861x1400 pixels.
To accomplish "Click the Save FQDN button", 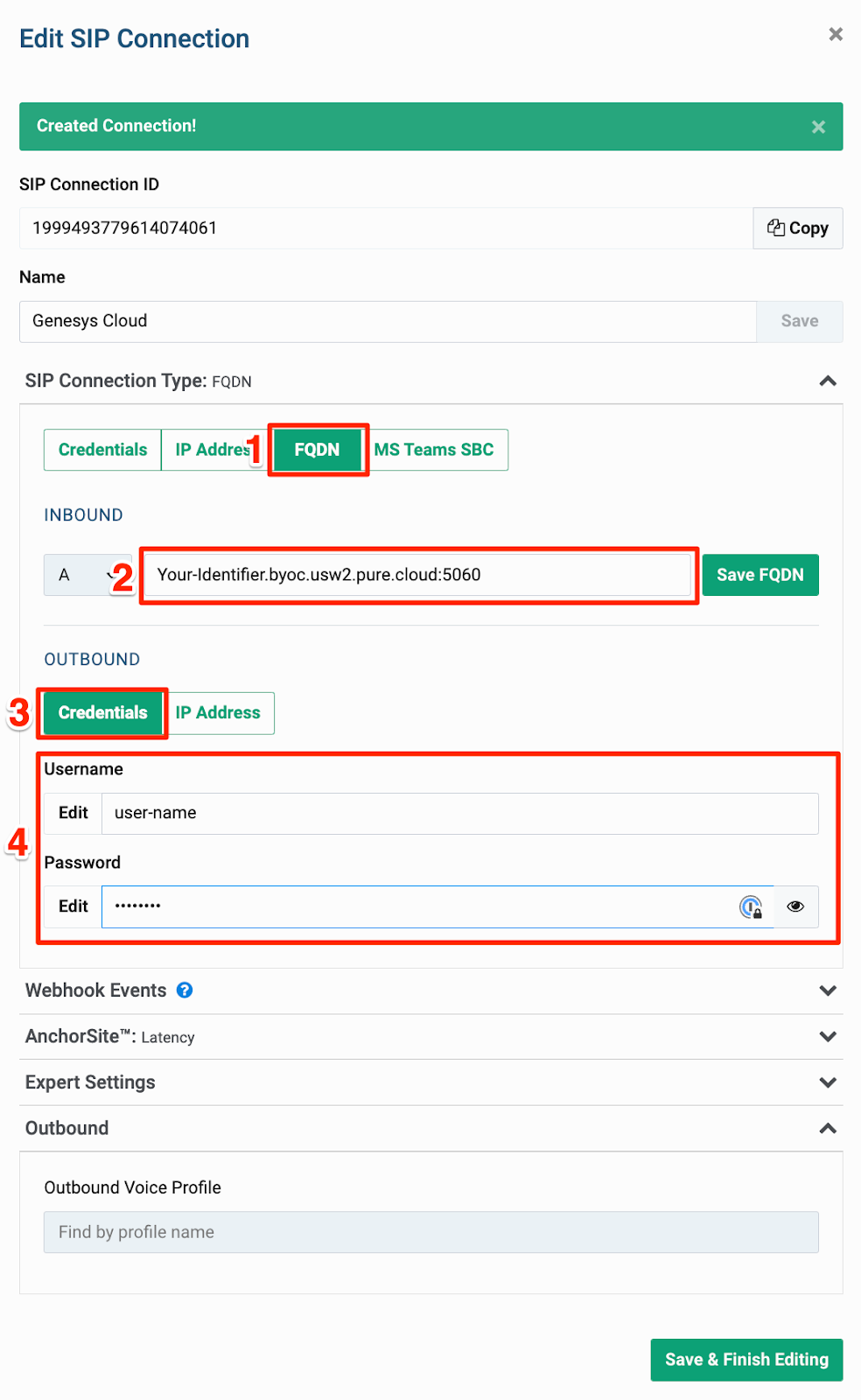I will click(759, 575).
